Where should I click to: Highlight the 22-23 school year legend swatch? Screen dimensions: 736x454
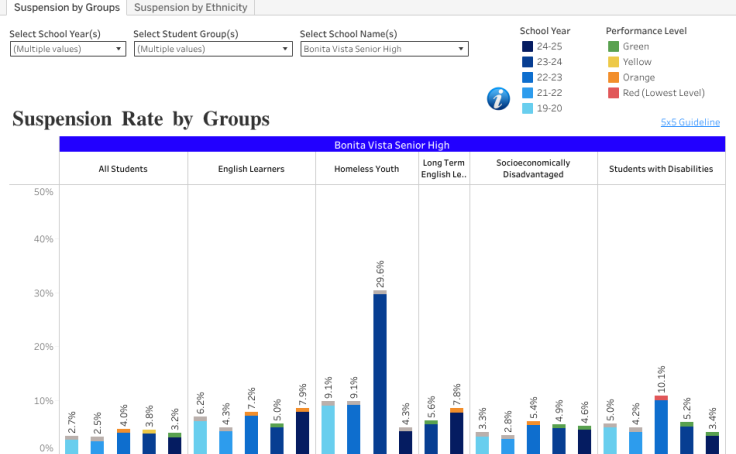528,78
